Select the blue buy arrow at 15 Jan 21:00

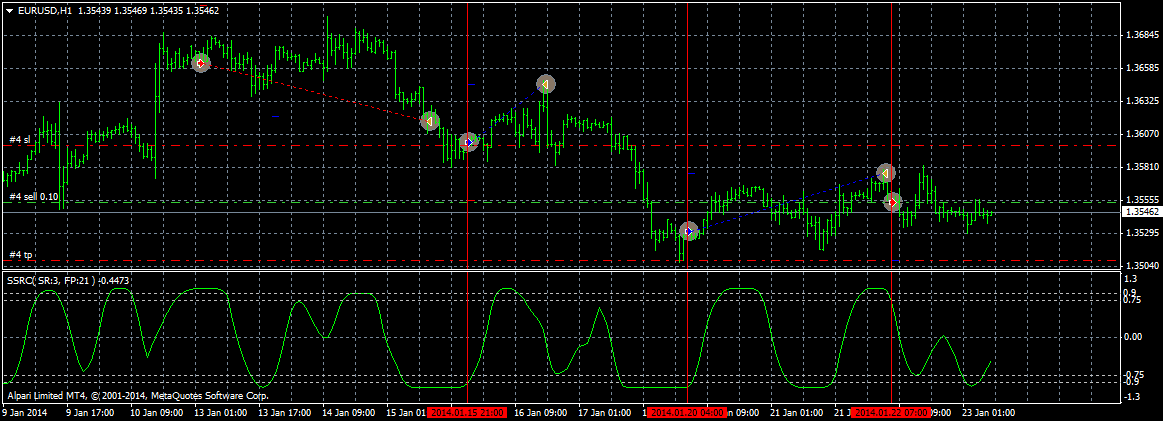(x=468, y=142)
